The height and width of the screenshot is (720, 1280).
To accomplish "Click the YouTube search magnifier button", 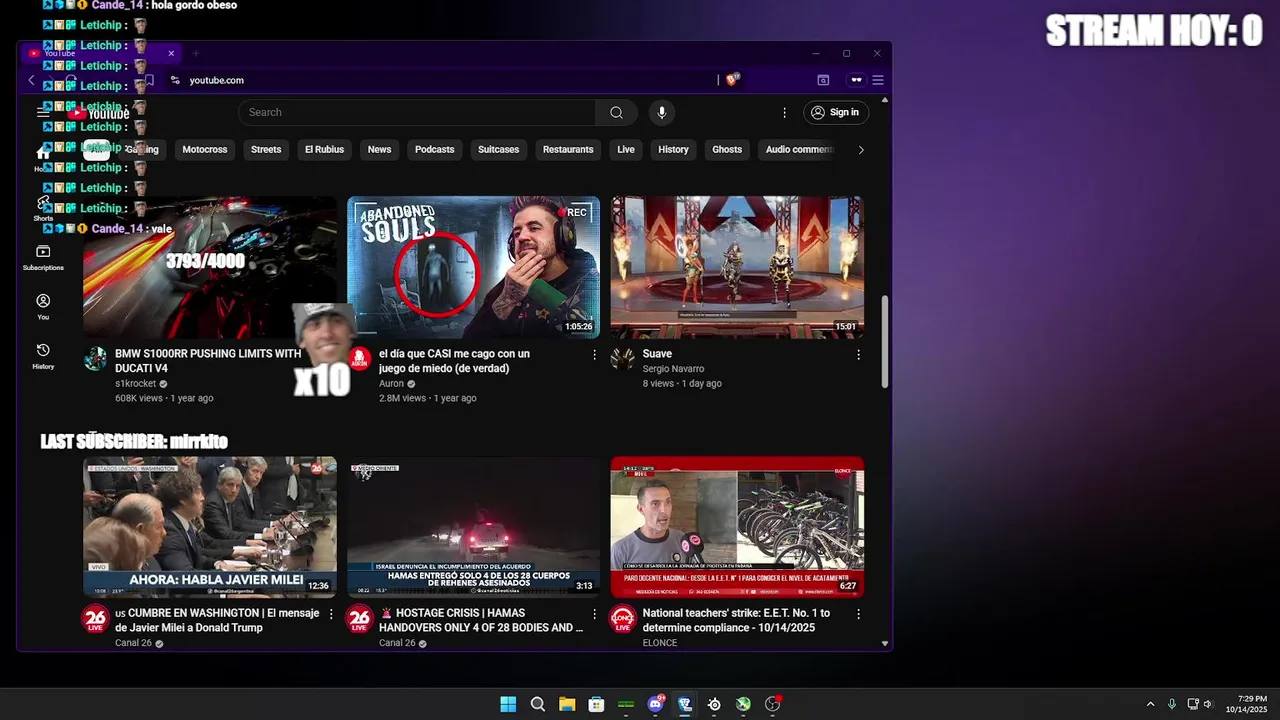I will click(x=616, y=112).
